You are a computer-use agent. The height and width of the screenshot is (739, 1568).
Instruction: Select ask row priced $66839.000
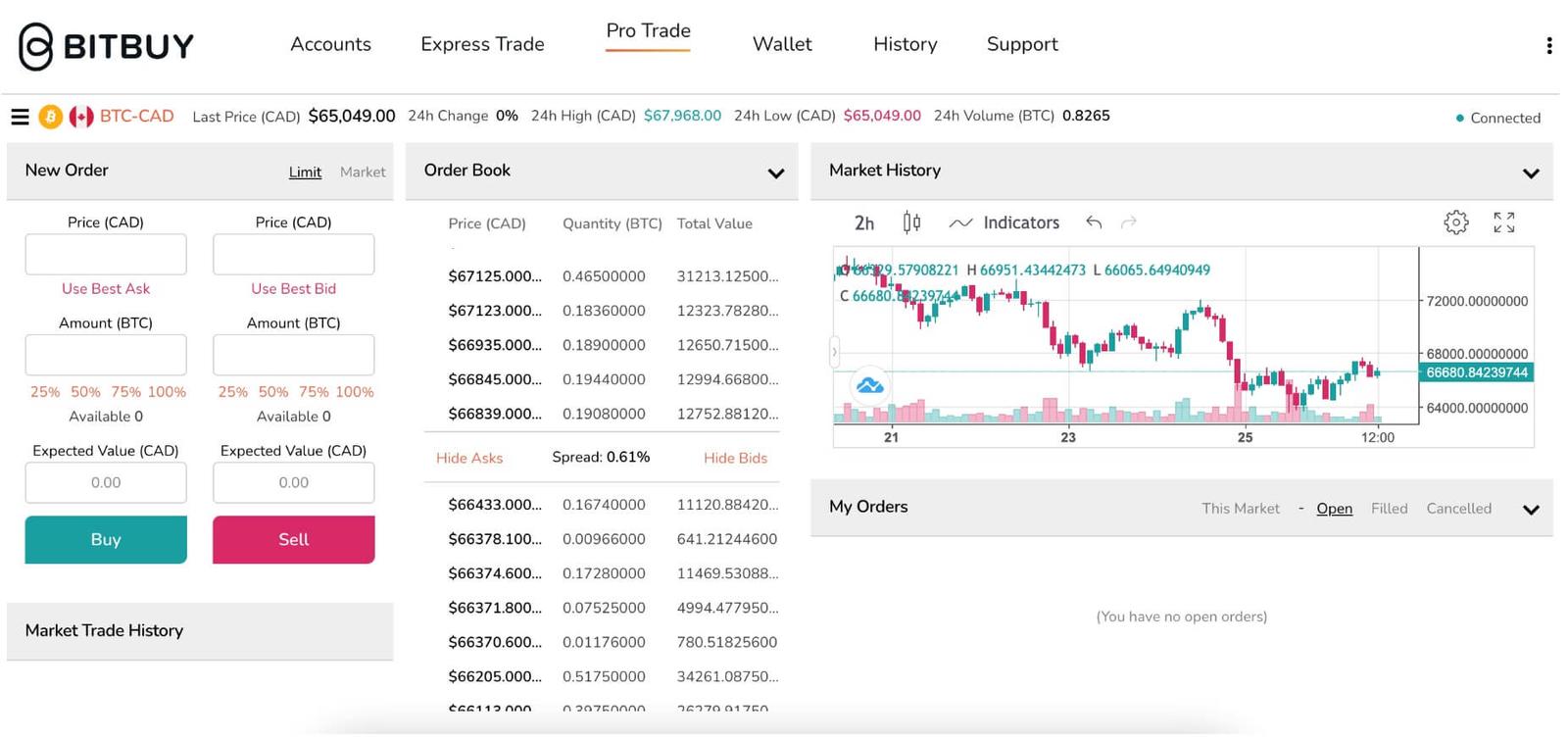pyautogui.click(x=613, y=414)
